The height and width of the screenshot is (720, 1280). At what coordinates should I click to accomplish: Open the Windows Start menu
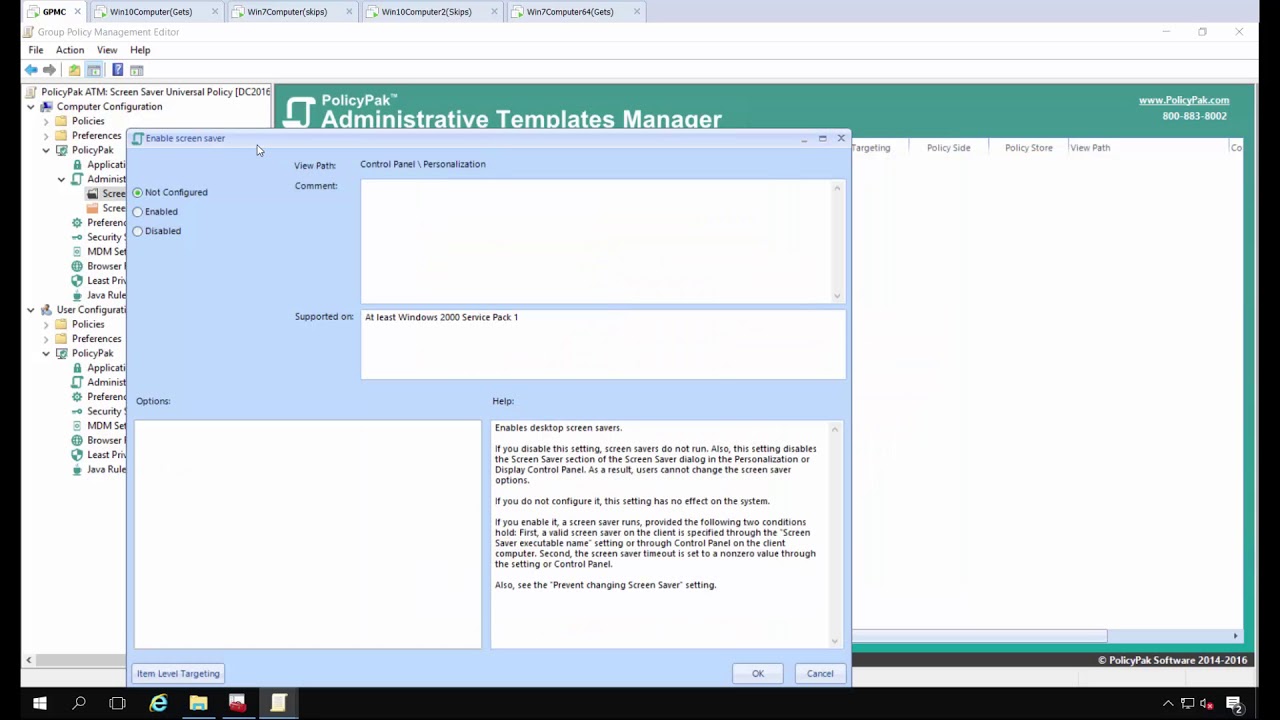(39, 704)
